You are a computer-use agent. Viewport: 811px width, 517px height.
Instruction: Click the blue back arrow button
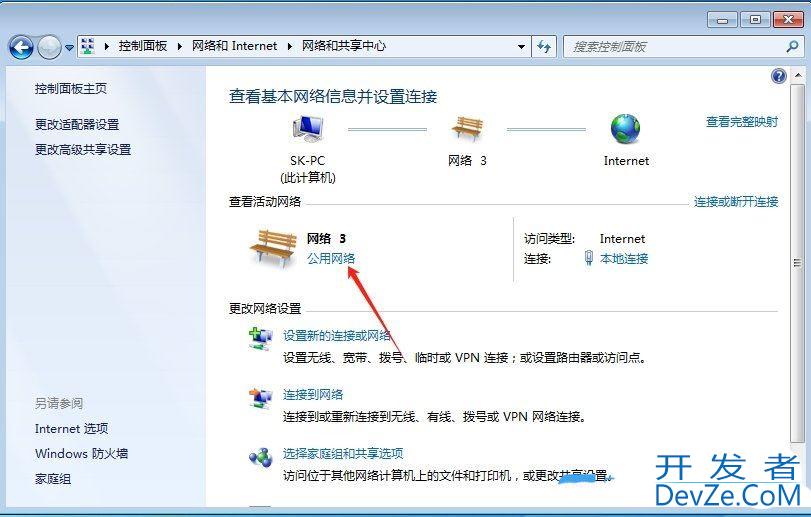[21, 48]
